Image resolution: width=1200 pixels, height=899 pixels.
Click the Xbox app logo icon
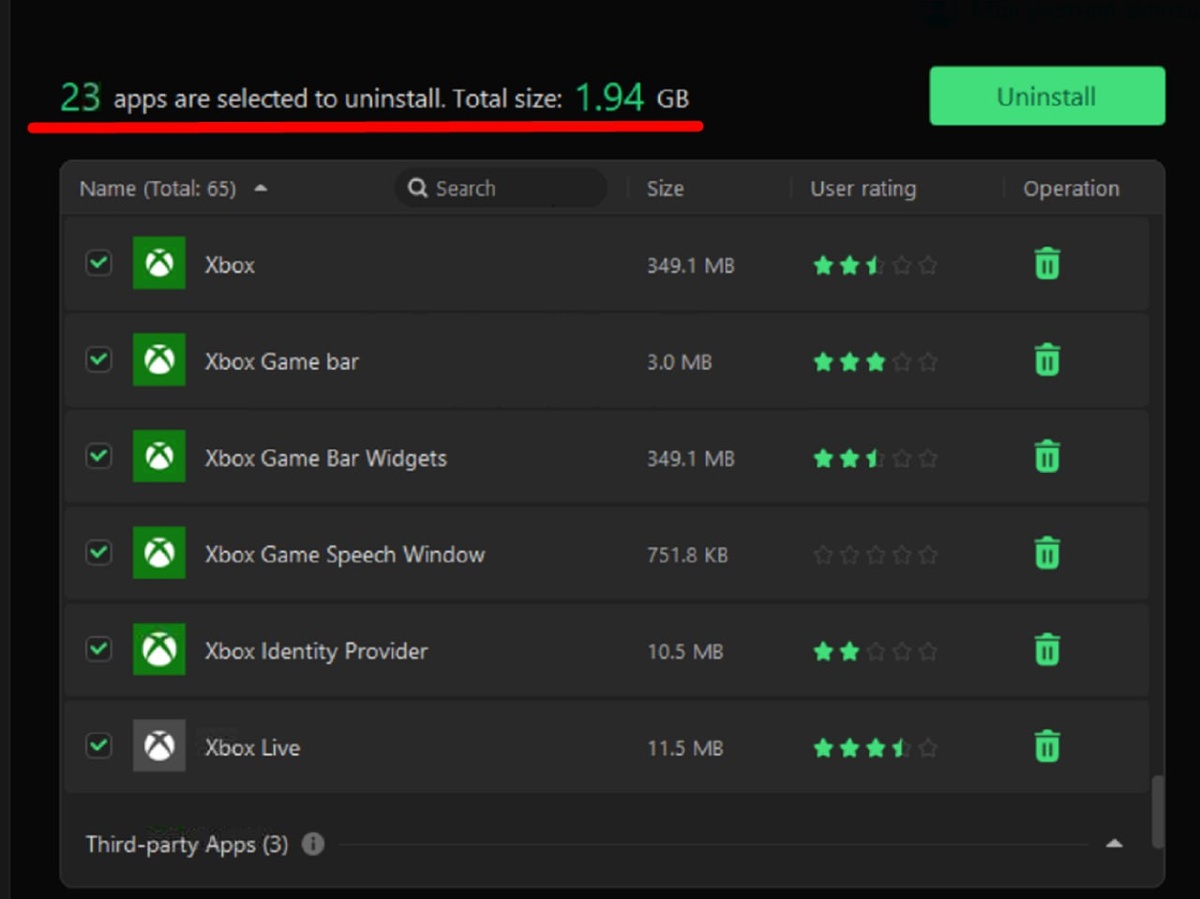tap(159, 263)
